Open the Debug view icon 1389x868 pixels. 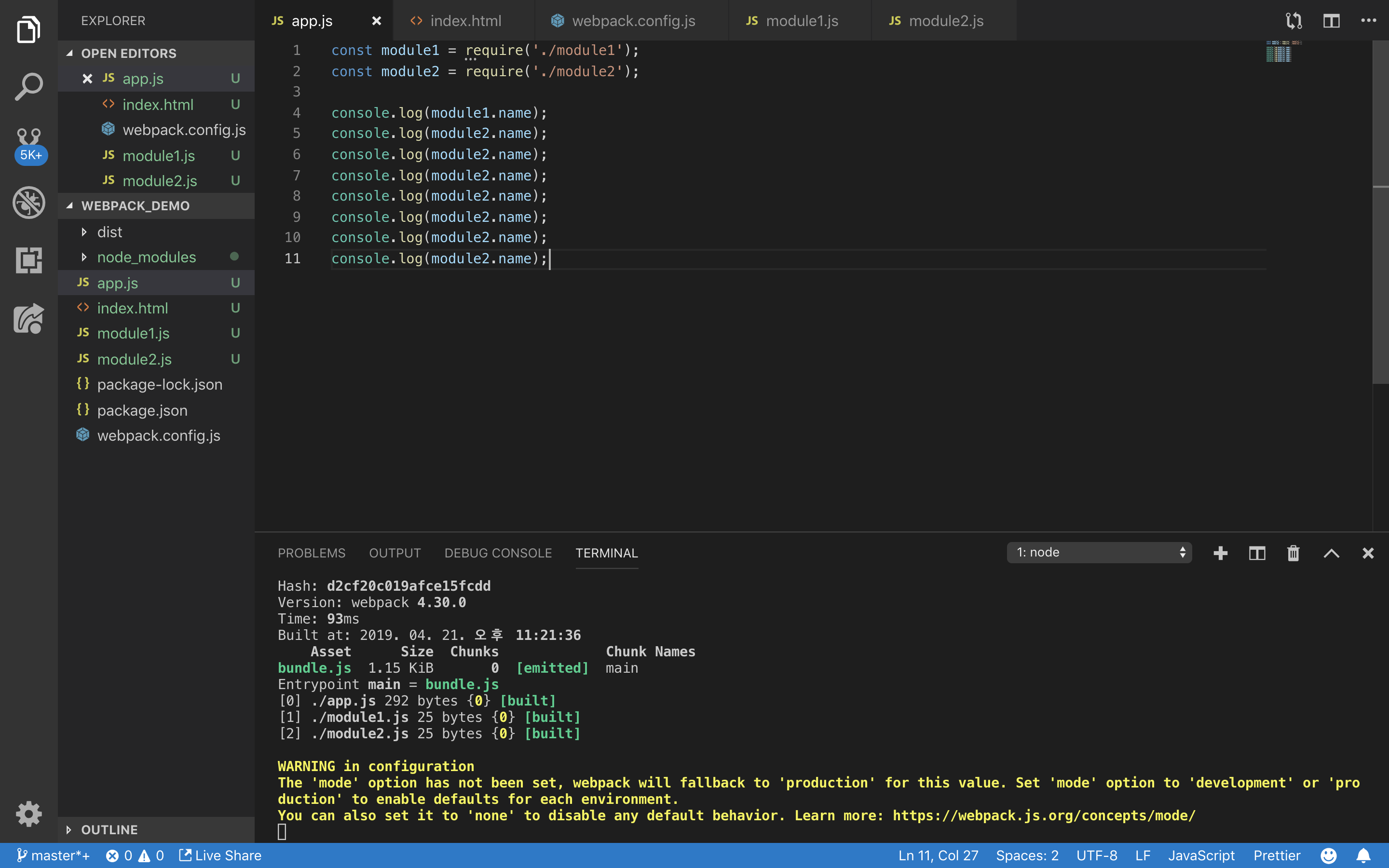coord(29,203)
